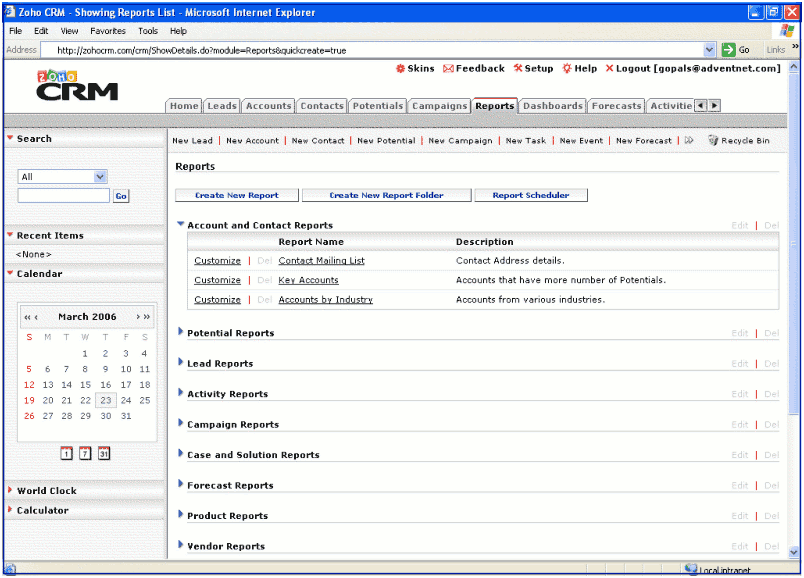Go to previous month in calendar
Screen dimensions: 804x578
[x=36, y=317]
